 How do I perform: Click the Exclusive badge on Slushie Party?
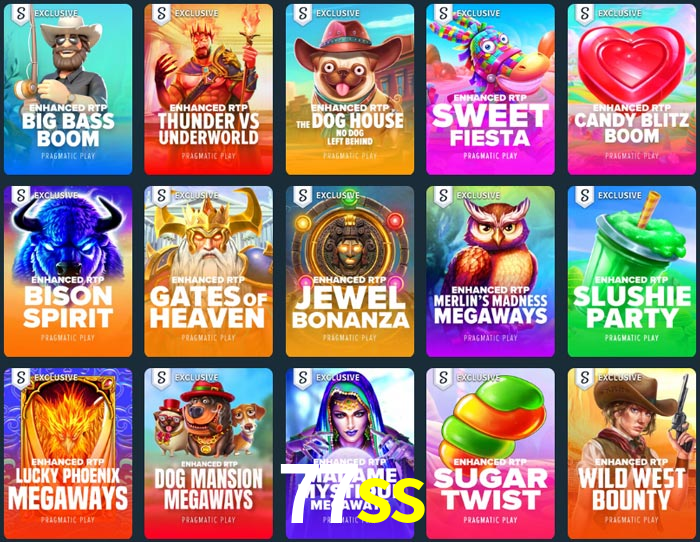pyautogui.click(x=620, y=196)
